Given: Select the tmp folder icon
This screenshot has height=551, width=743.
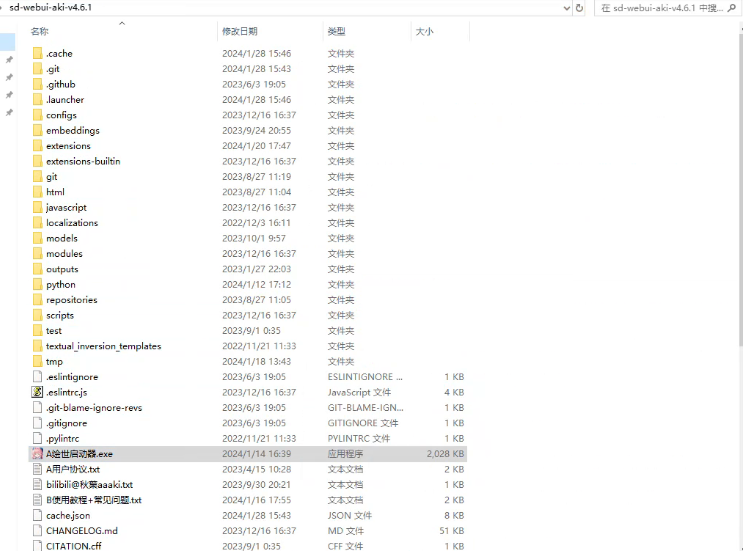Looking at the screenshot, I should (38, 361).
